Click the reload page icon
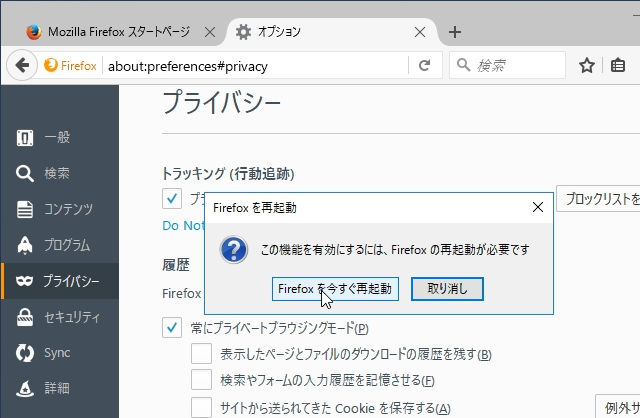 point(424,65)
